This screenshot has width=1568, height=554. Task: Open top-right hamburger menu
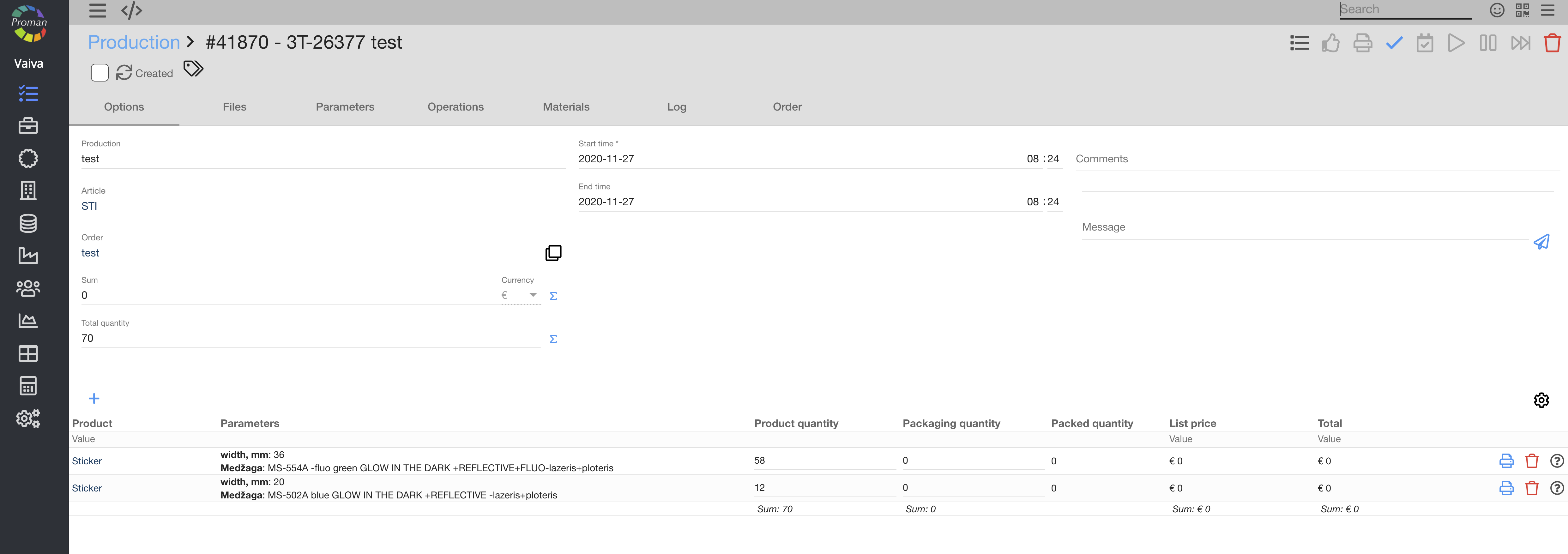point(1547,10)
